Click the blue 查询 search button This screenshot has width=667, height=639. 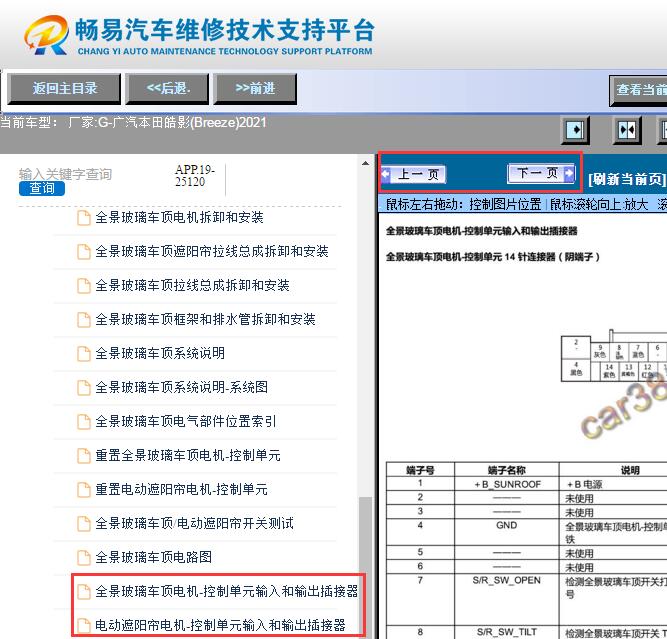(x=42, y=188)
